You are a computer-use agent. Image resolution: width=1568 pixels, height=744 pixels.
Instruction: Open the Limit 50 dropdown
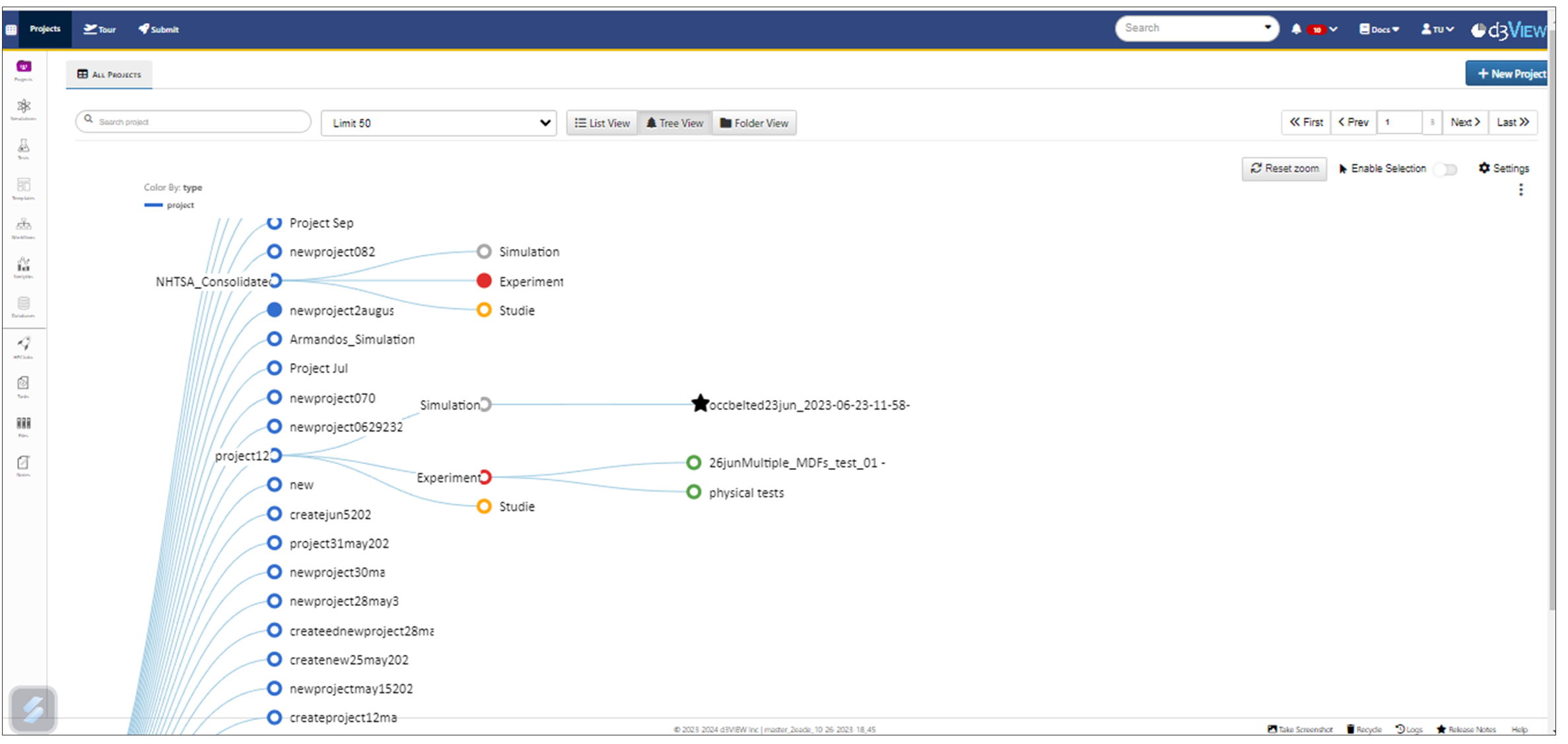click(x=439, y=123)
